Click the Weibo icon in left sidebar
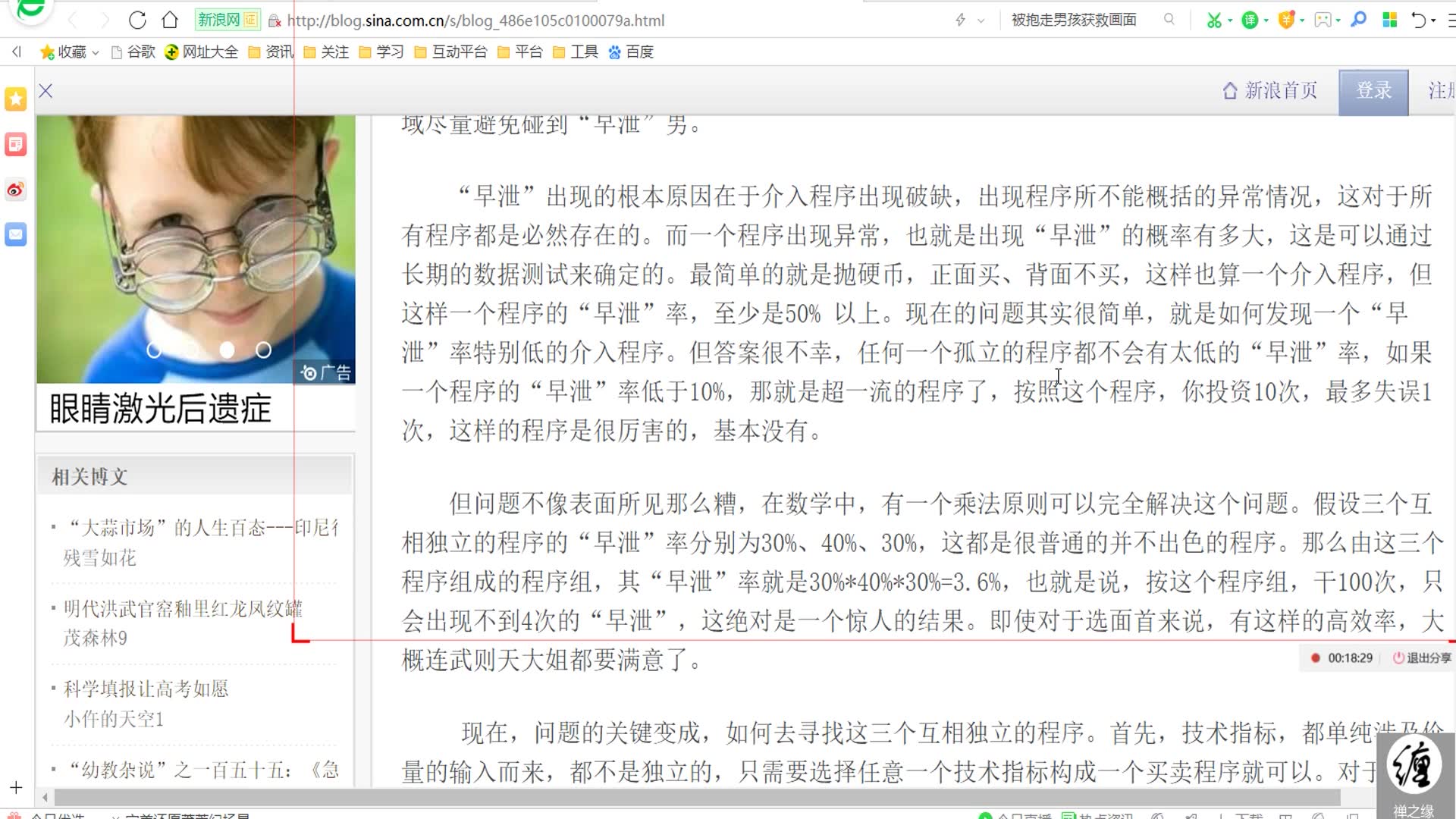Screen dimensions: 1456x819 [15, 190]
